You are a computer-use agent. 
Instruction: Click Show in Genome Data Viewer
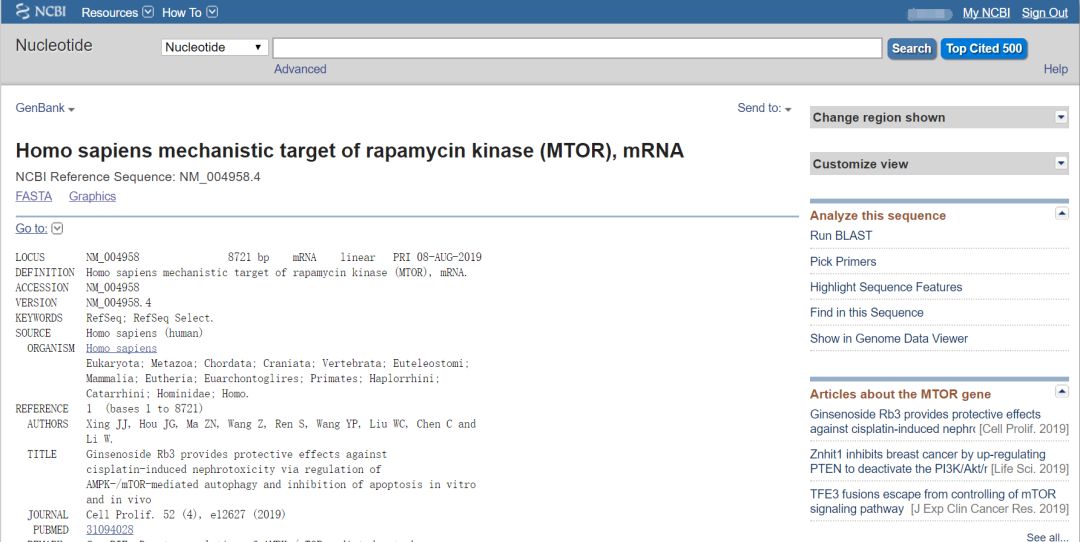[889, 339]
